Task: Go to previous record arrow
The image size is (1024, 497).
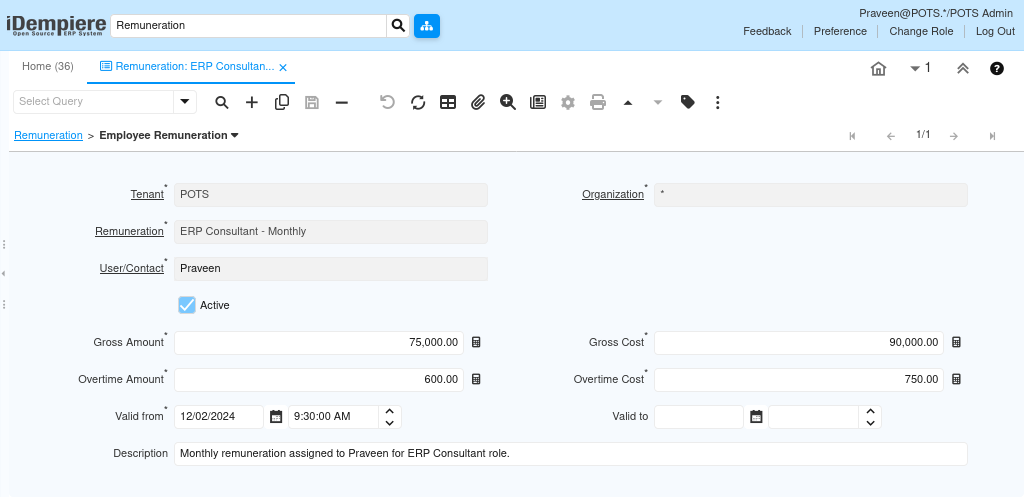Action: click(891, 136)
